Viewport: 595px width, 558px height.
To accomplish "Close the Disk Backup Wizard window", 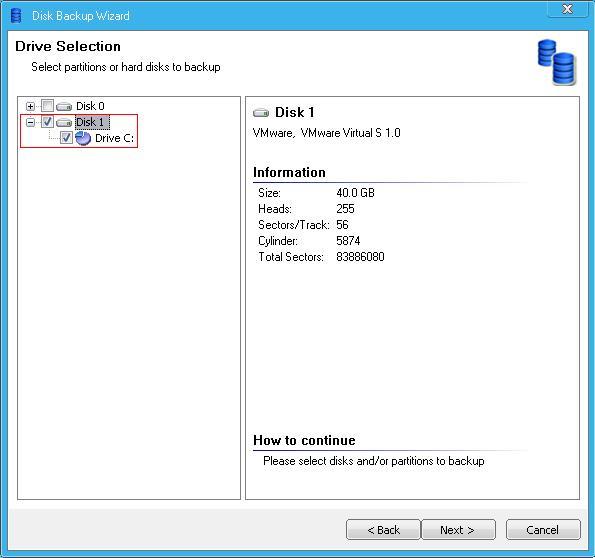I will click(x=567, y=8).
